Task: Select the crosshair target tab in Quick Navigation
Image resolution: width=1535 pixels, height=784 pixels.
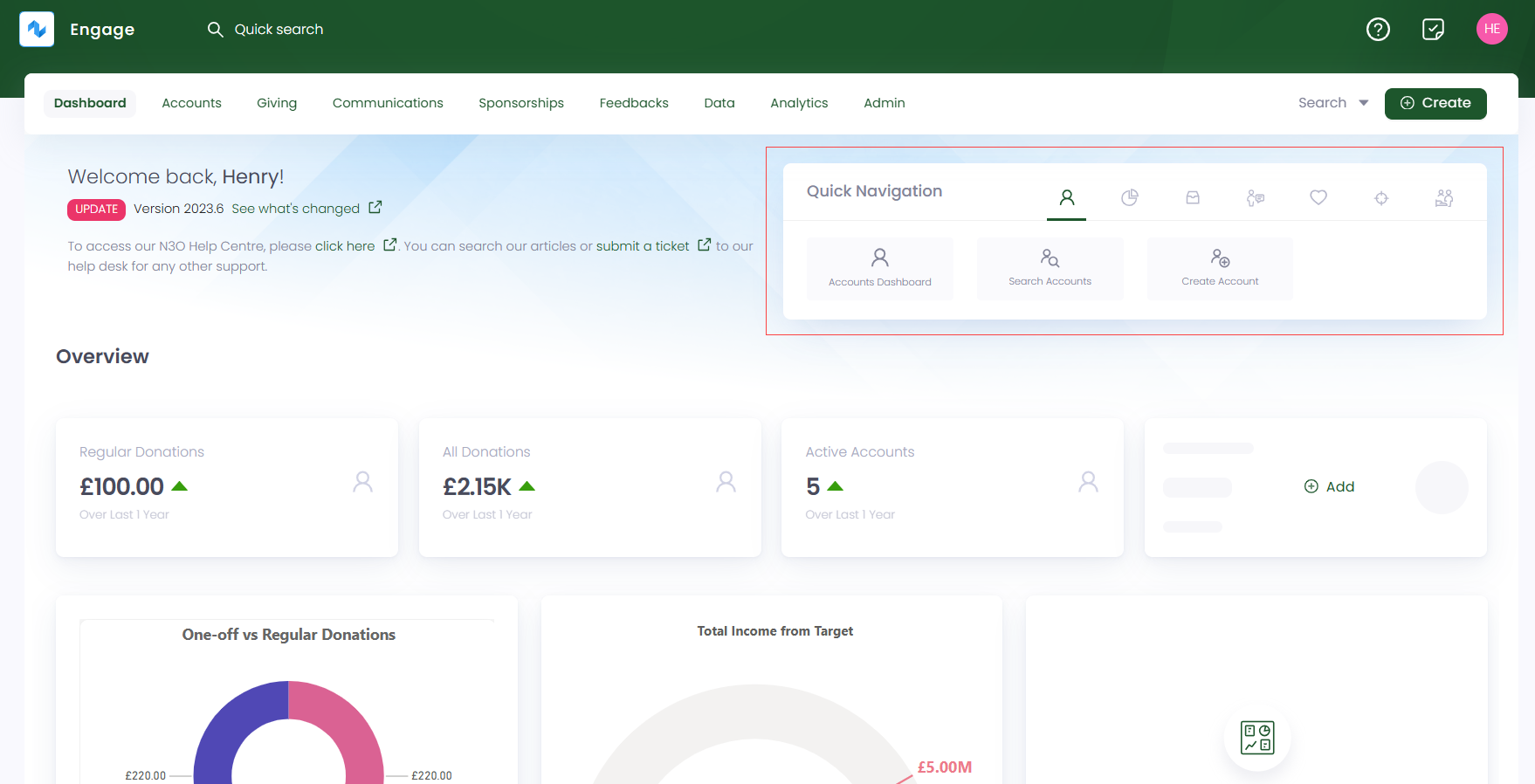Action: pyautogui.click(x=1381, y=198)
